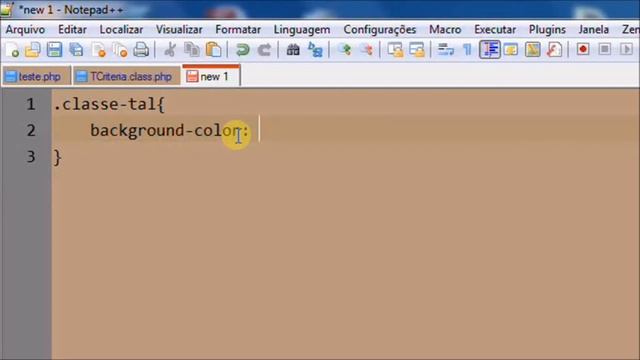640x360 pixels.
Task: Open the Configurações menu
Action: (380, 29)
